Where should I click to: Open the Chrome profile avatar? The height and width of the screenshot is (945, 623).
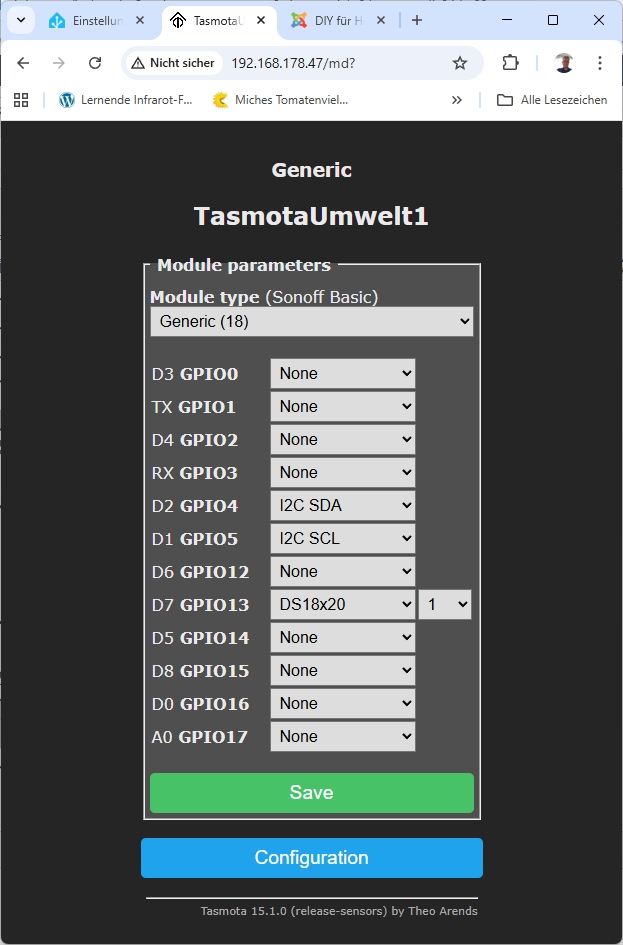pos(564,63)
